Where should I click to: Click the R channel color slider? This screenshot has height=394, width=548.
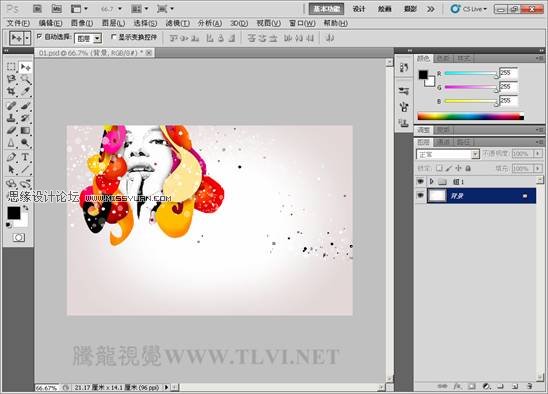click(x=471, y=73)
